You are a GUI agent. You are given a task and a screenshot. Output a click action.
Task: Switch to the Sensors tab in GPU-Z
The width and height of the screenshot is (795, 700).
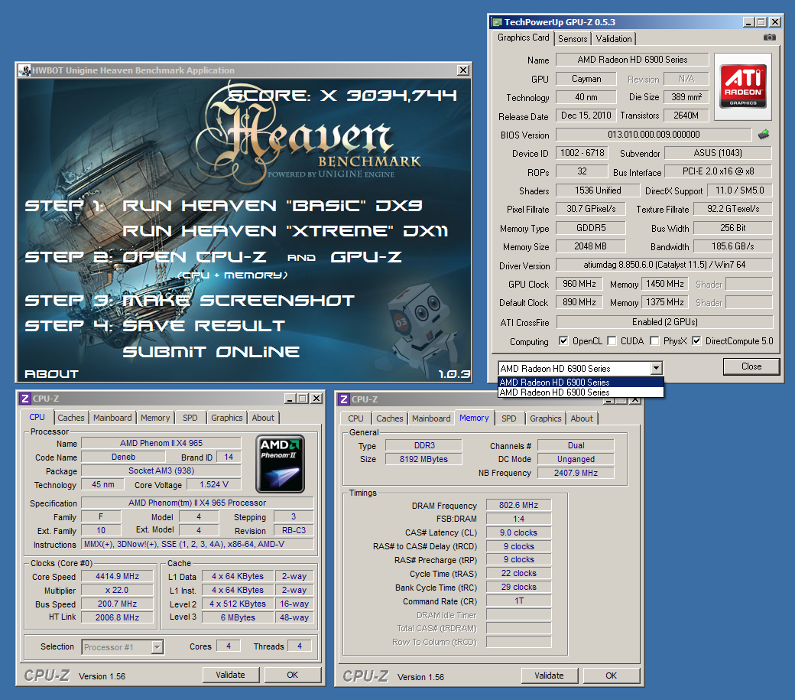tap(572, 39)
